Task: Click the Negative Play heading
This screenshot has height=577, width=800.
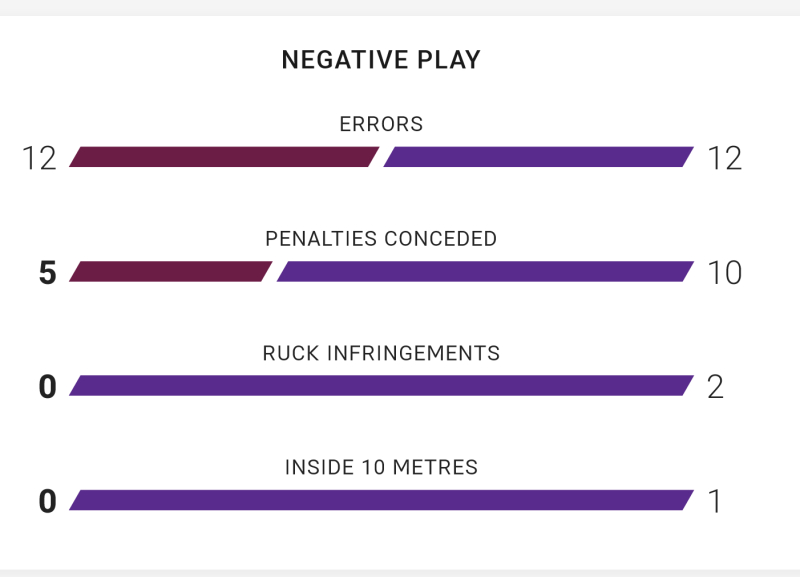Action: [x=381, y=60]
